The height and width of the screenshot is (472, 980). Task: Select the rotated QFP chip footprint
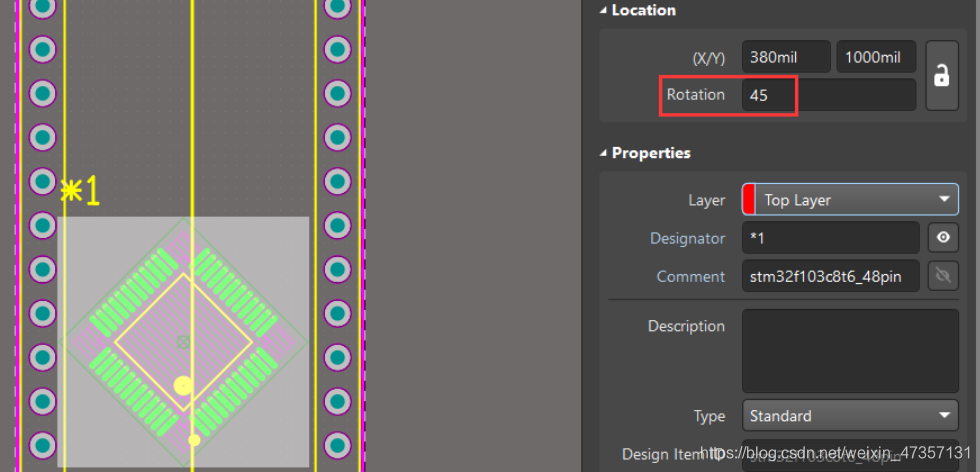click(x=183, y=342)
